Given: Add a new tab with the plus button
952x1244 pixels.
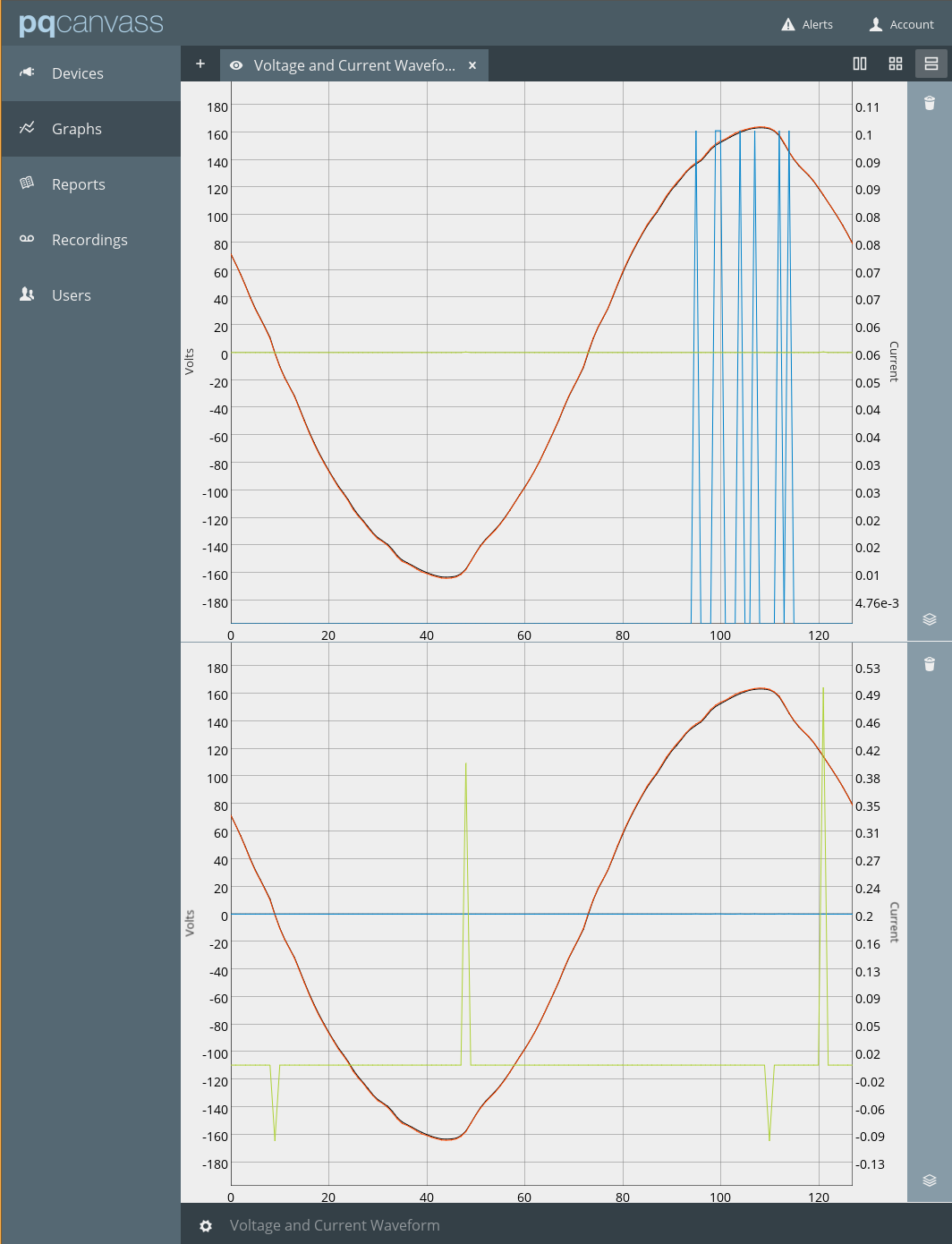Looking at the screenshot, I should click(200, 64).
